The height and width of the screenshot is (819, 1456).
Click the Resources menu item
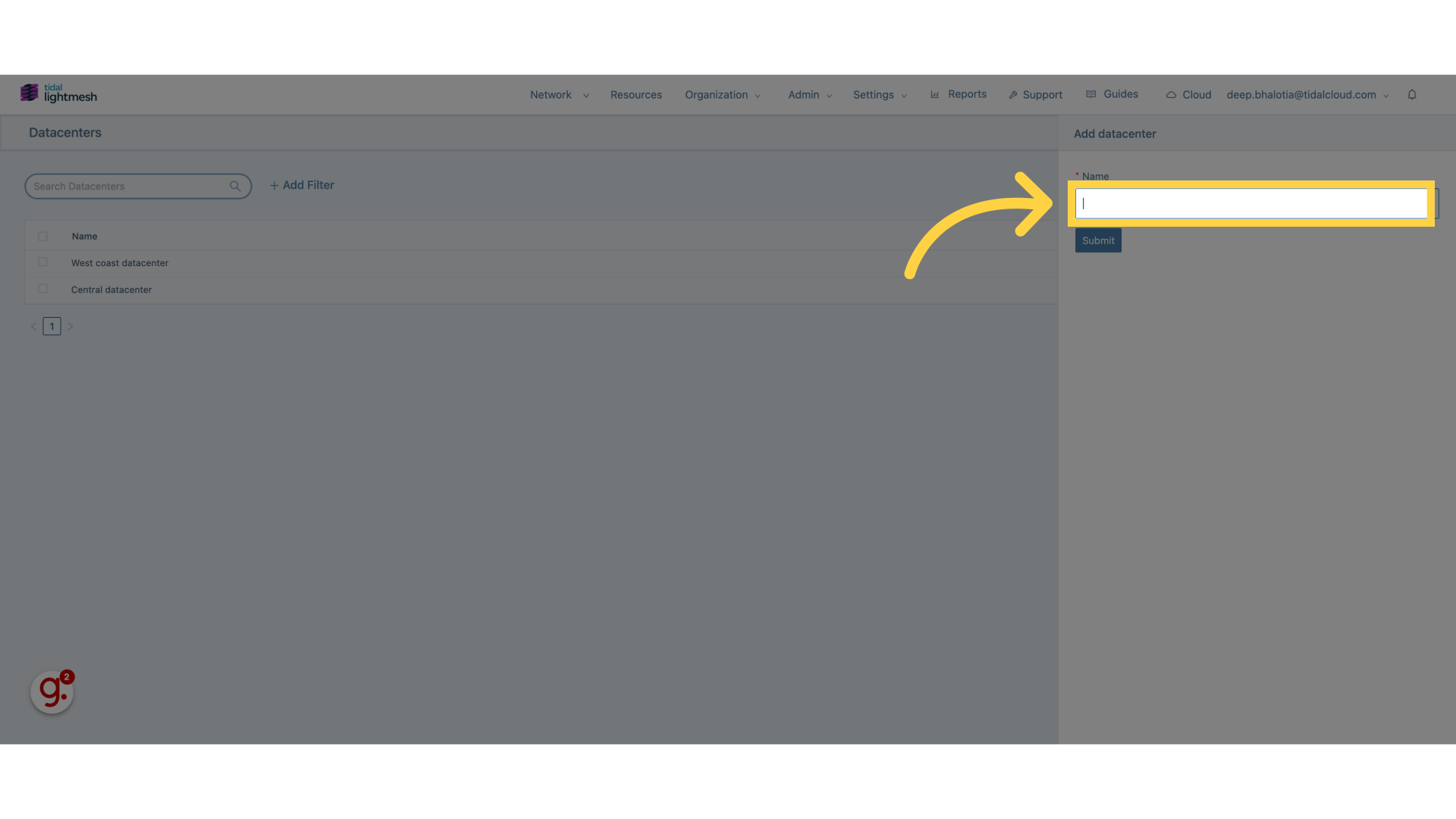[636, 94]
